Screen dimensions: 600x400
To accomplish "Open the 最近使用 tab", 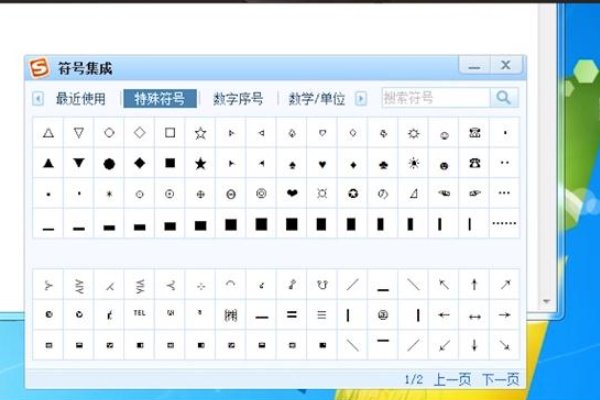I will pos(81,99).
